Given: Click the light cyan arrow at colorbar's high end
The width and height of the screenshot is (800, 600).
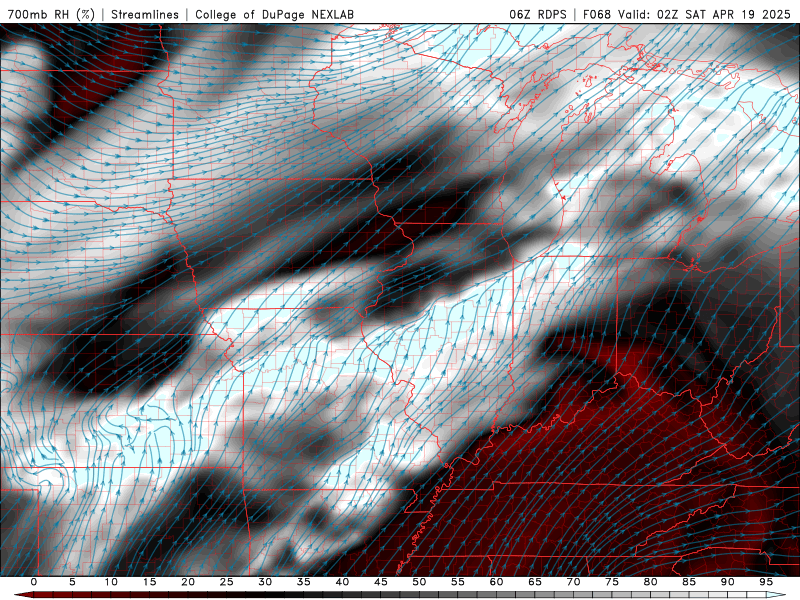Looking at the screenshot, I should coord(776,595).
